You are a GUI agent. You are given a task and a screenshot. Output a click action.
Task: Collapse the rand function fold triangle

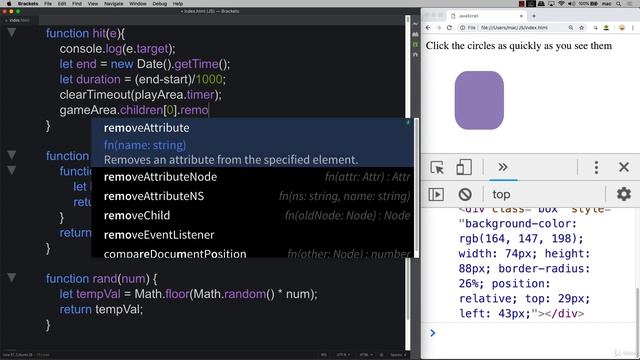[12, 278]
